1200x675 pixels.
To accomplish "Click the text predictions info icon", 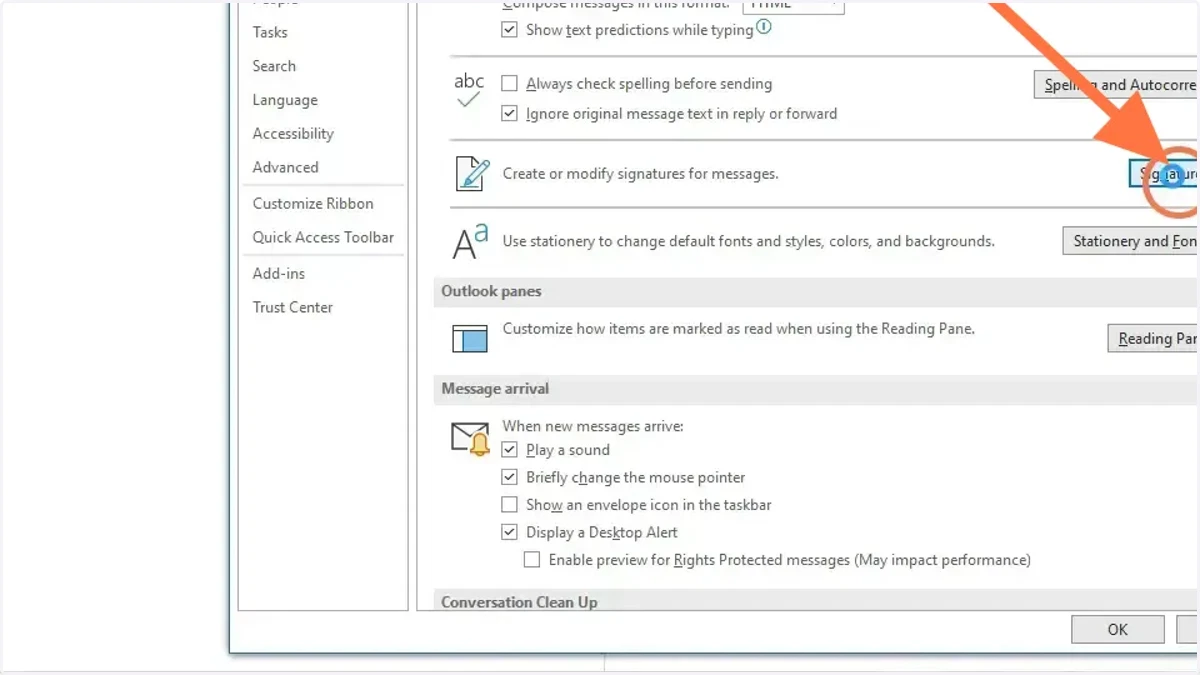I will coord(764,28).
